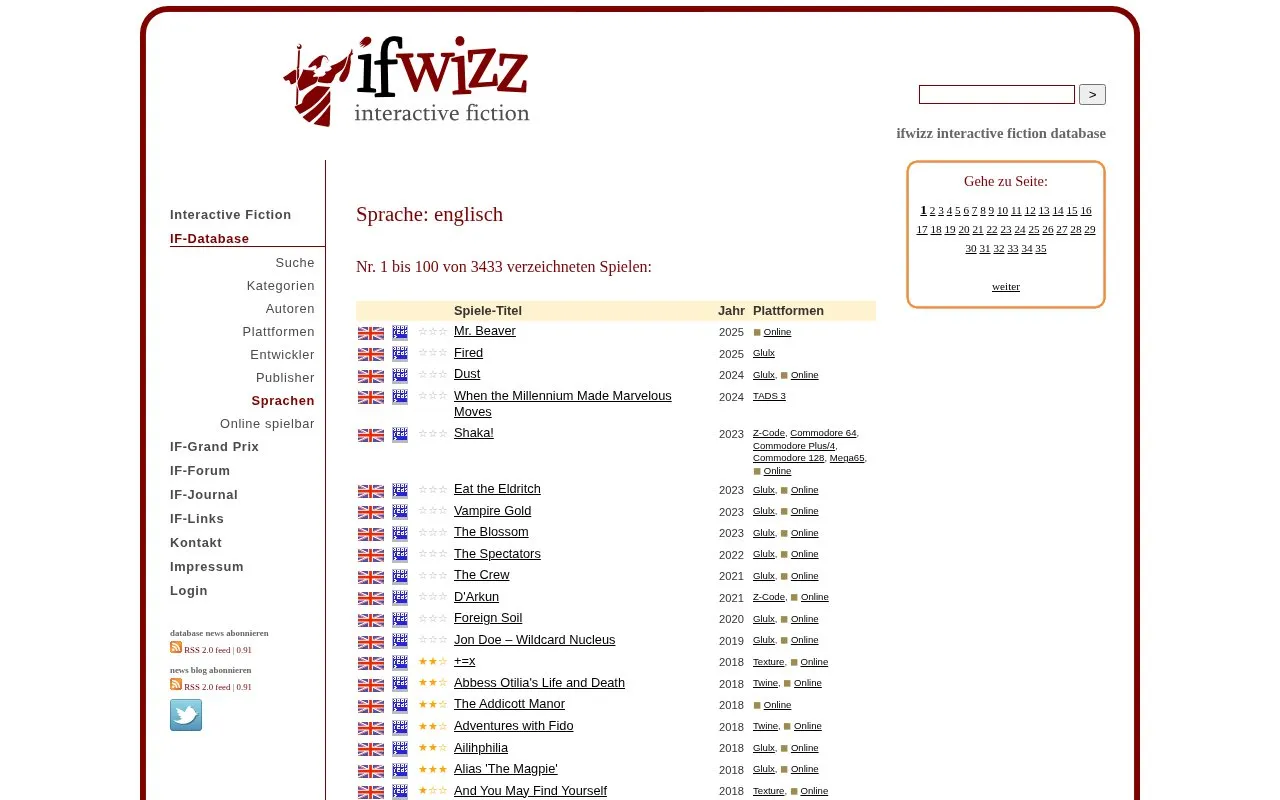The width and height of the screenshot is (1280, 800).
Task: Open the Texture platform link for +=x
Action: coord(768,662)
